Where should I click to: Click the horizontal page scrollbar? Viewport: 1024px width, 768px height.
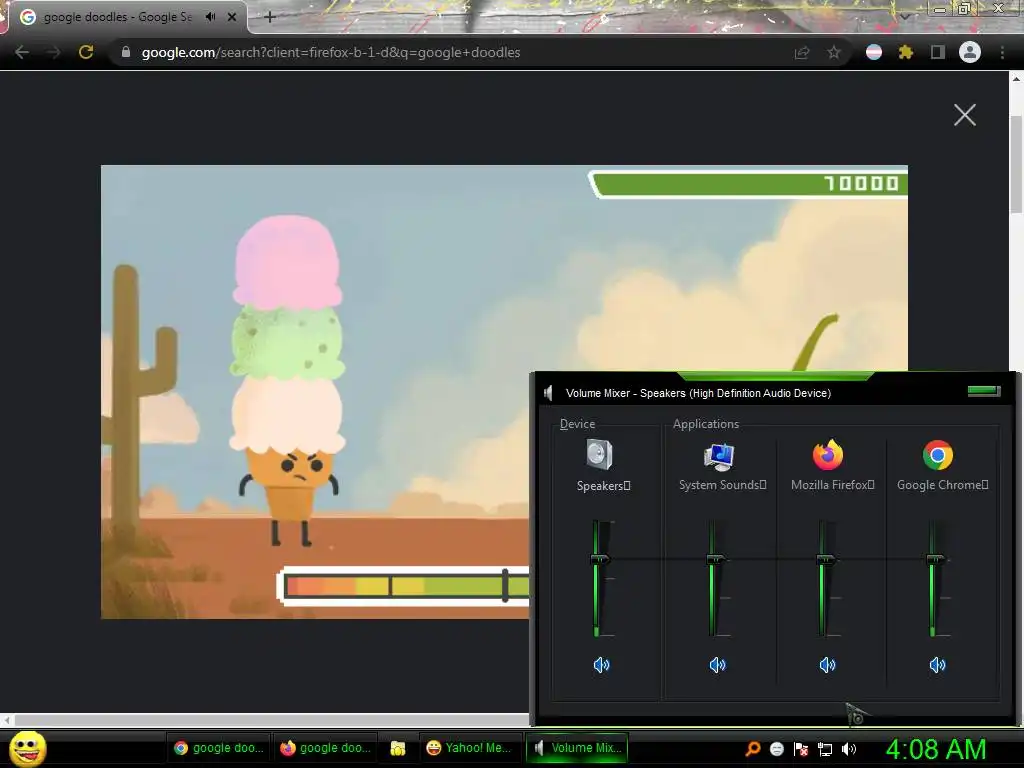coord(271,720)
